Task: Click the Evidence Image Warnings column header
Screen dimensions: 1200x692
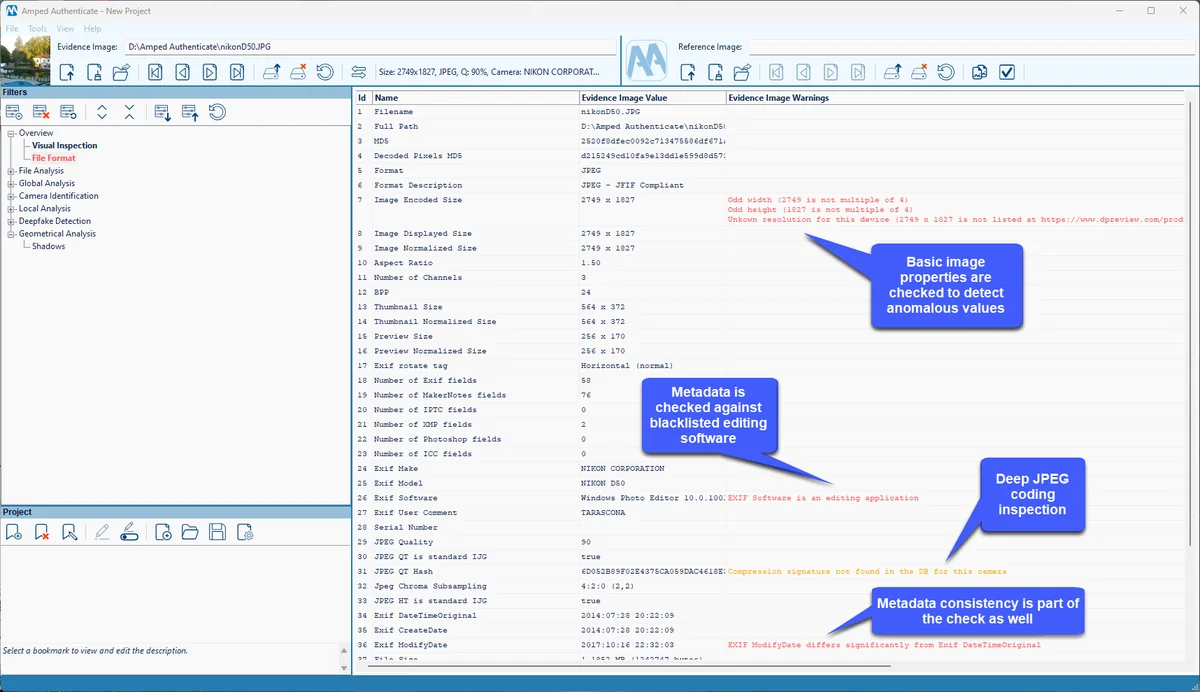Action: click(x=955, y=98)
